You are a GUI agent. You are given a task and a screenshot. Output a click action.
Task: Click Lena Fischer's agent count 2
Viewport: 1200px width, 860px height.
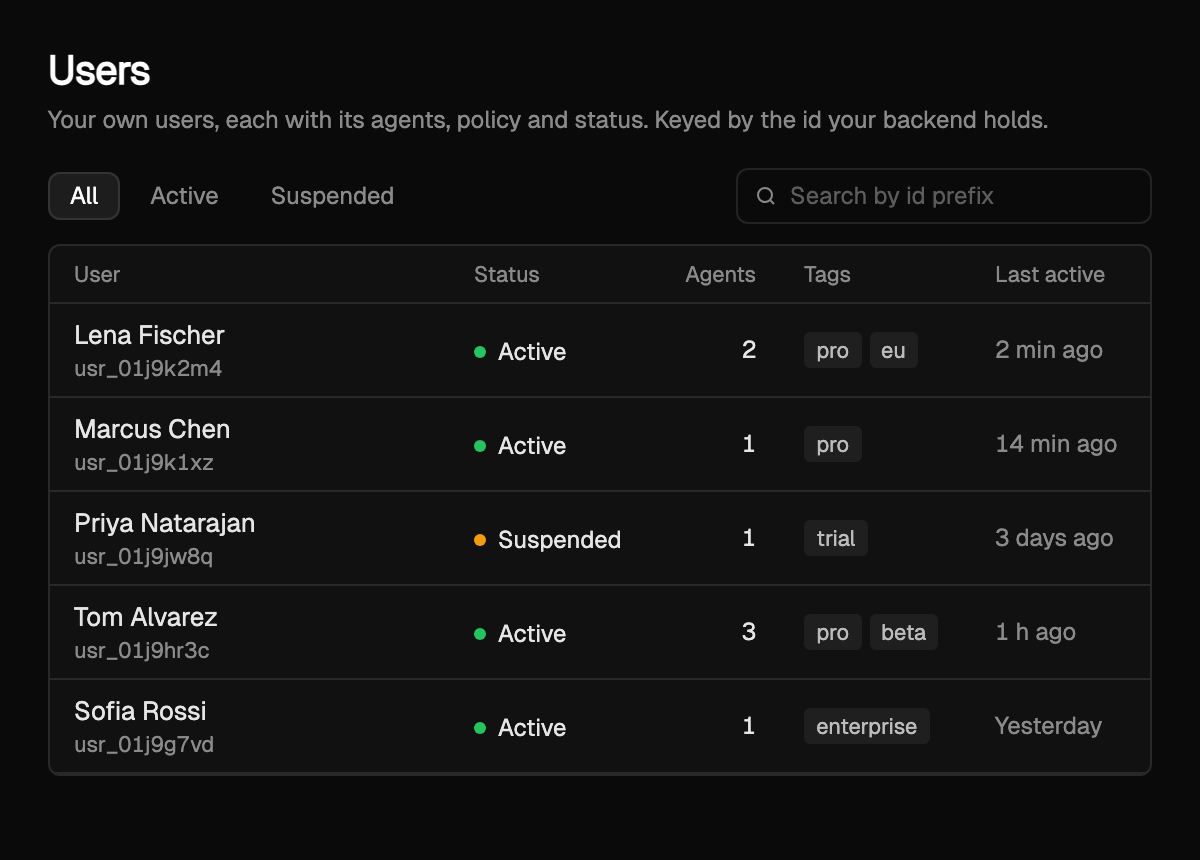(x=749, y=350)
